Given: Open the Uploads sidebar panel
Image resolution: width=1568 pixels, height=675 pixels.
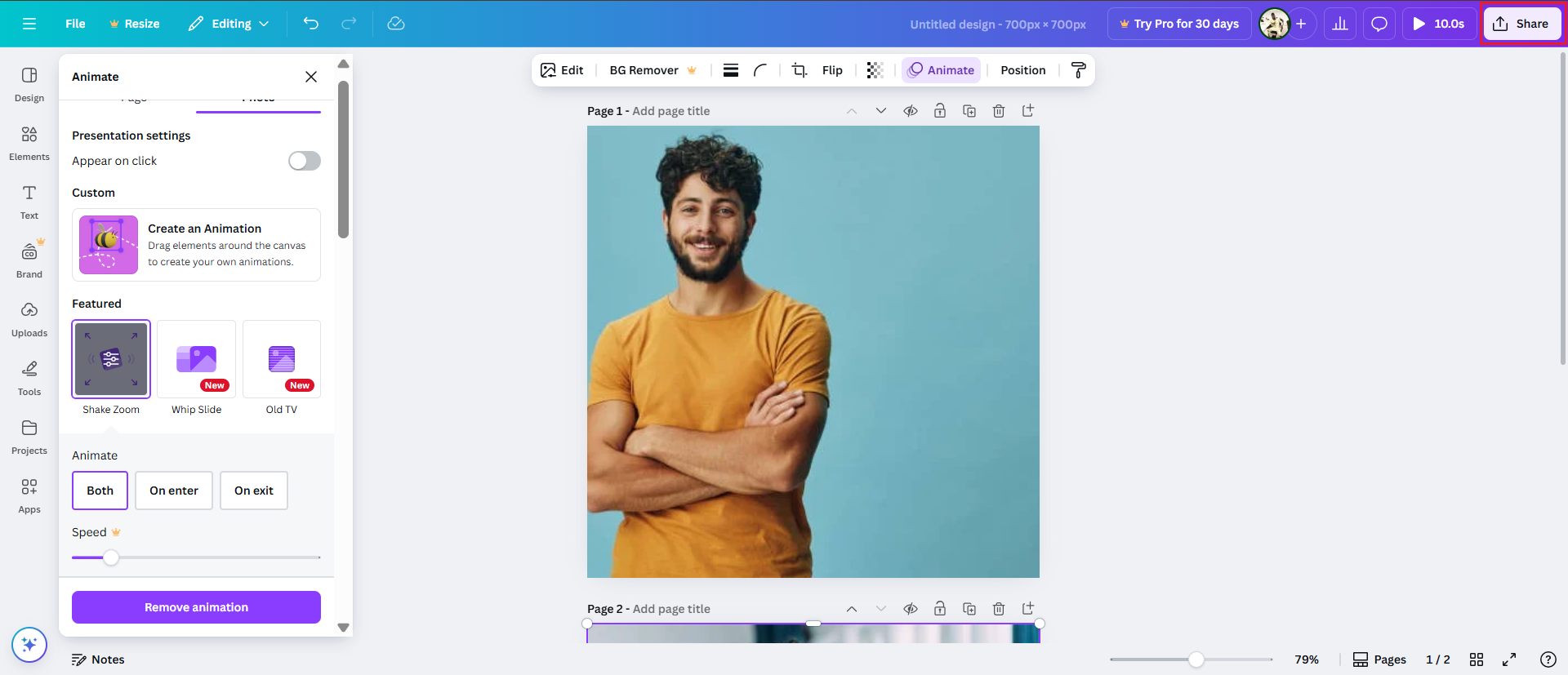Looking at the screenshot, I should [29, 320].
